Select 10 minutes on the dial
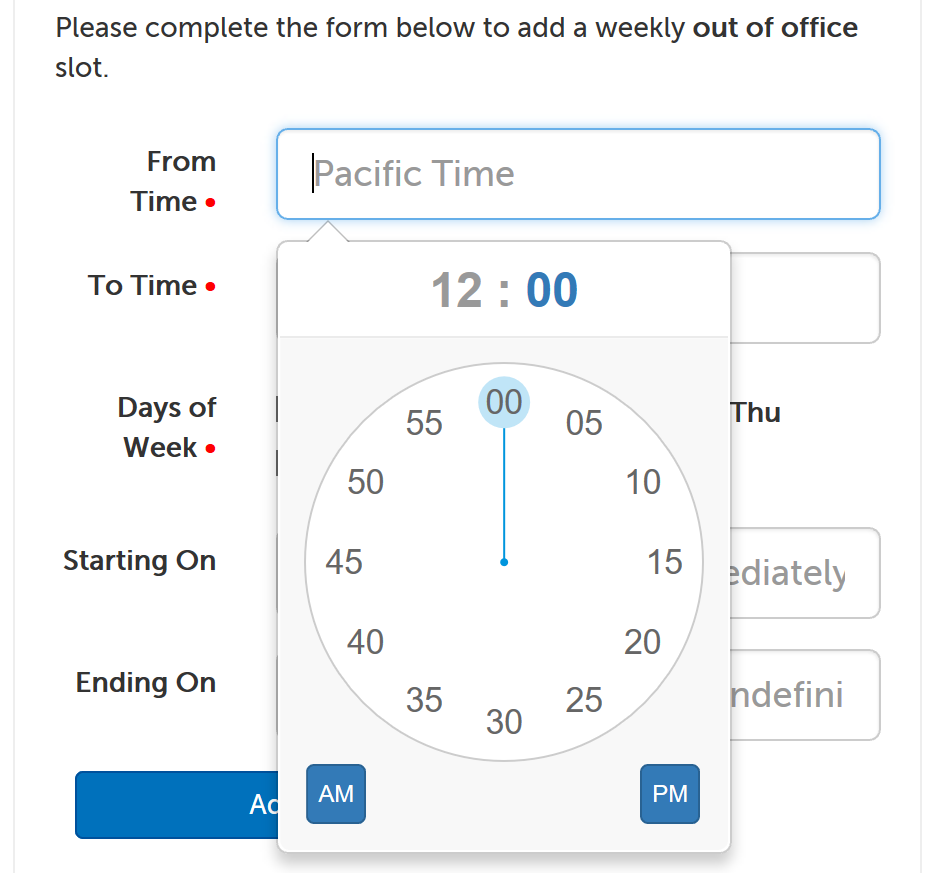The image size is (938, 873). point(644,482)
